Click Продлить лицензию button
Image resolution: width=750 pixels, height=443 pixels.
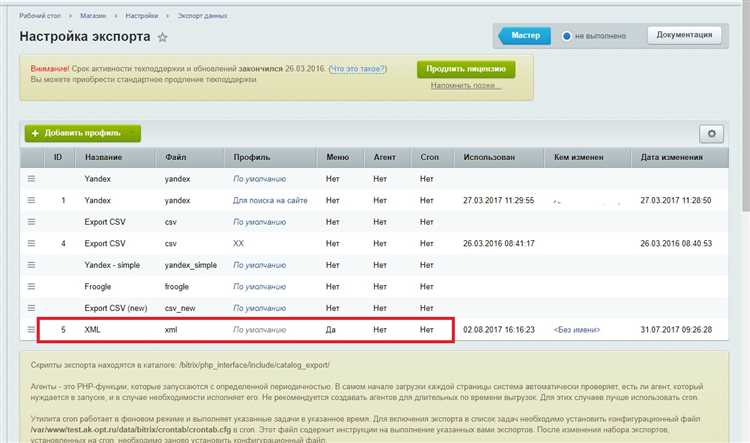pos(466,69)
